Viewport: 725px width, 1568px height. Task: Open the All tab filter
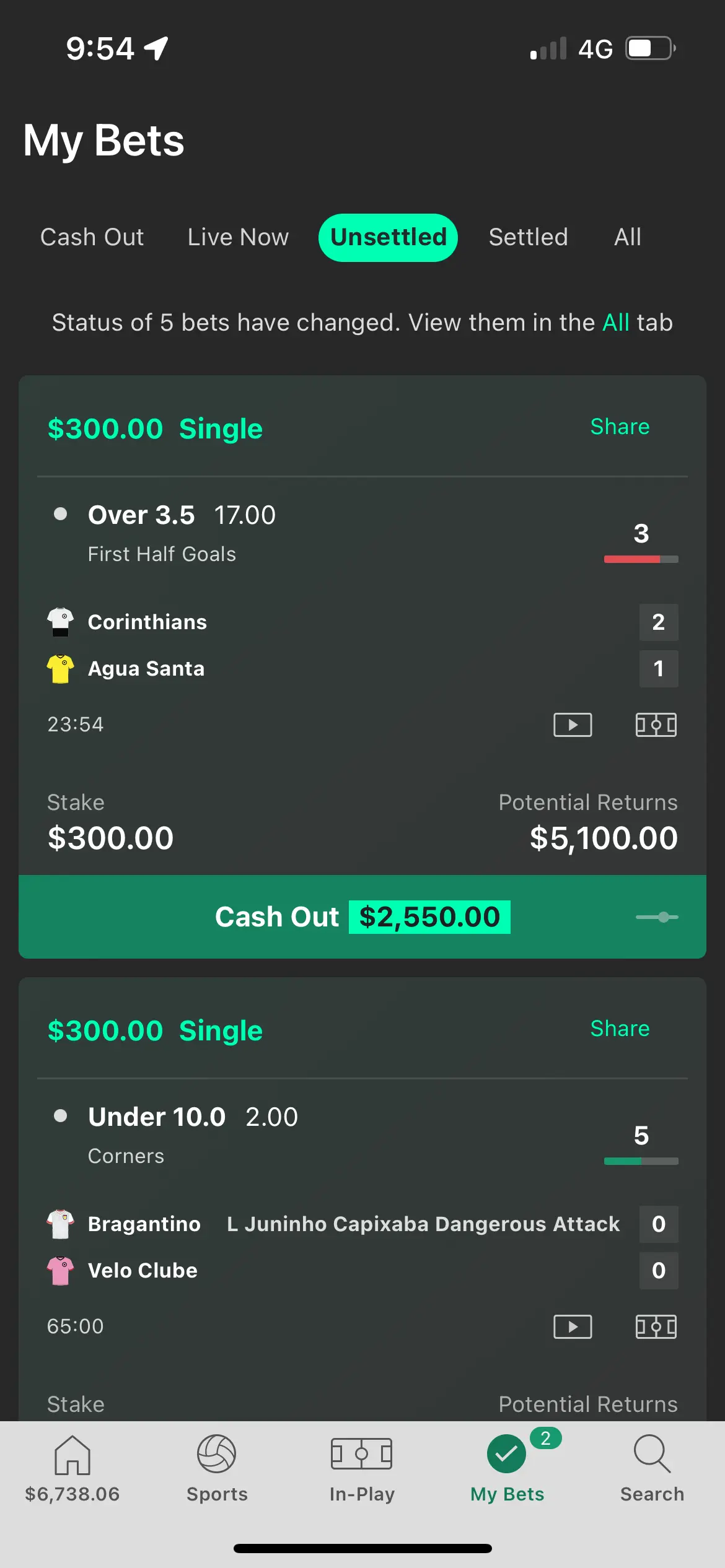[x=628, y=237]
